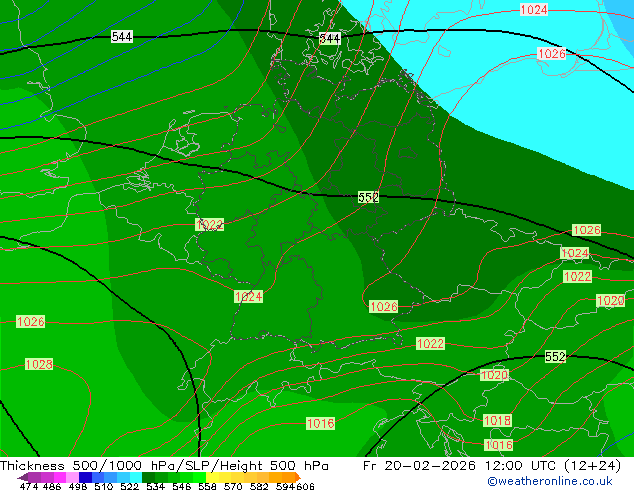
Task: Click the purple arrow tip starting the color scale
Action: [23, 477]
